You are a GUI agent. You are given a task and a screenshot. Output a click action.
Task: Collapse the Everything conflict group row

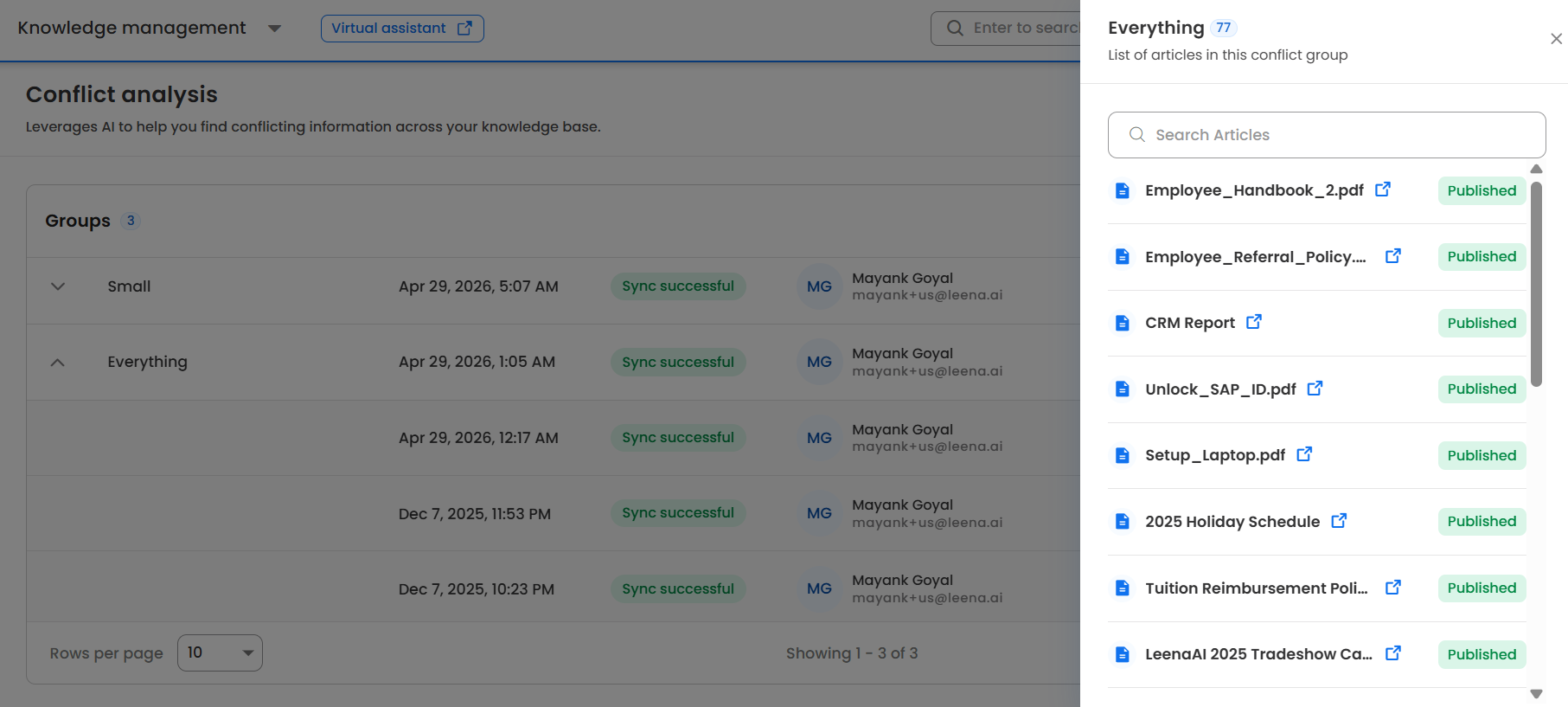(58, 362)
